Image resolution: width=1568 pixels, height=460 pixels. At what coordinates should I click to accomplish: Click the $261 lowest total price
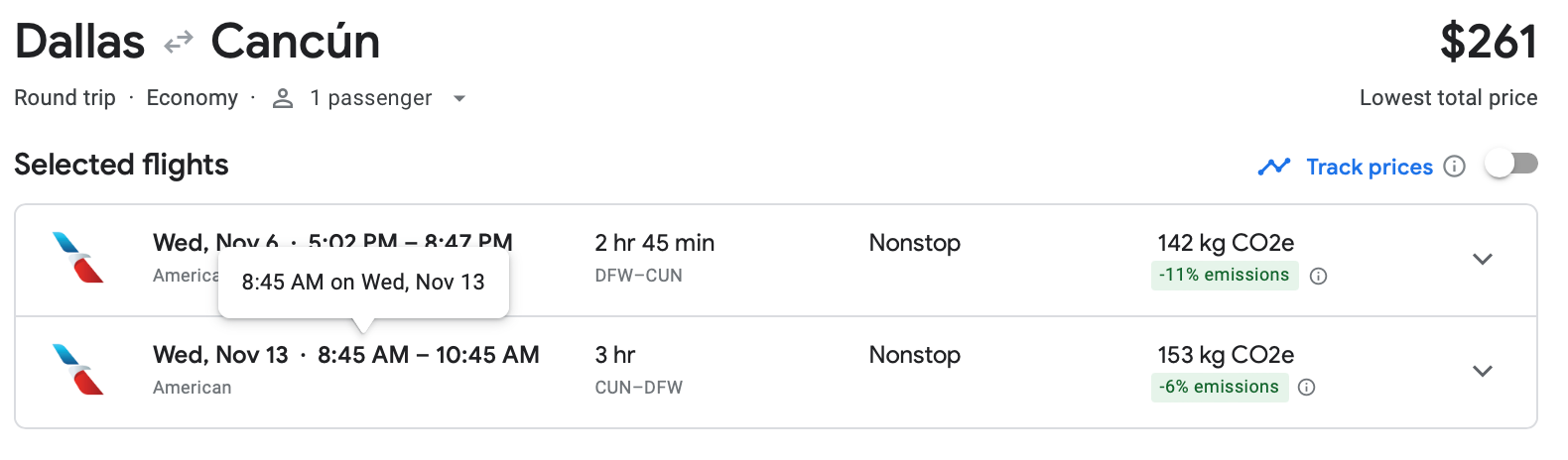click(x=1488, y=43)
